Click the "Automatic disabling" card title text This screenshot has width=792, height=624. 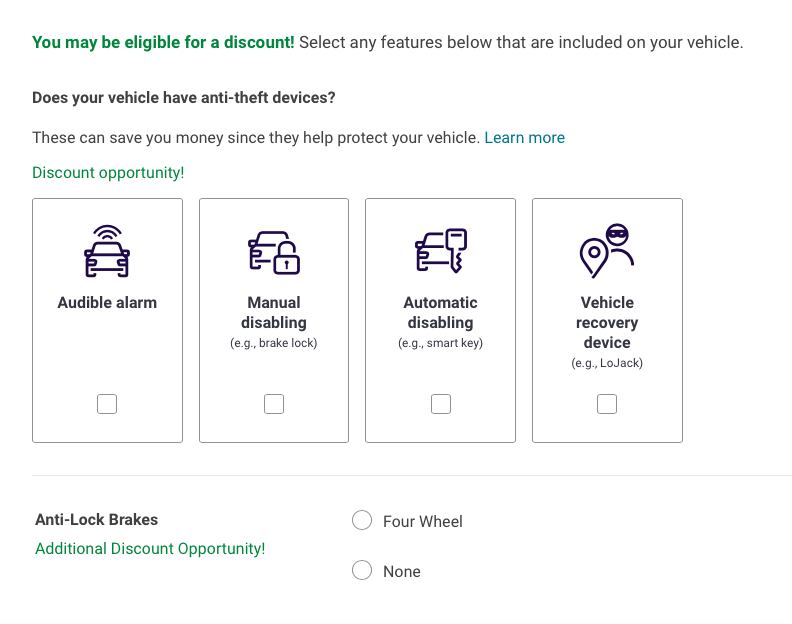point(440,312)
